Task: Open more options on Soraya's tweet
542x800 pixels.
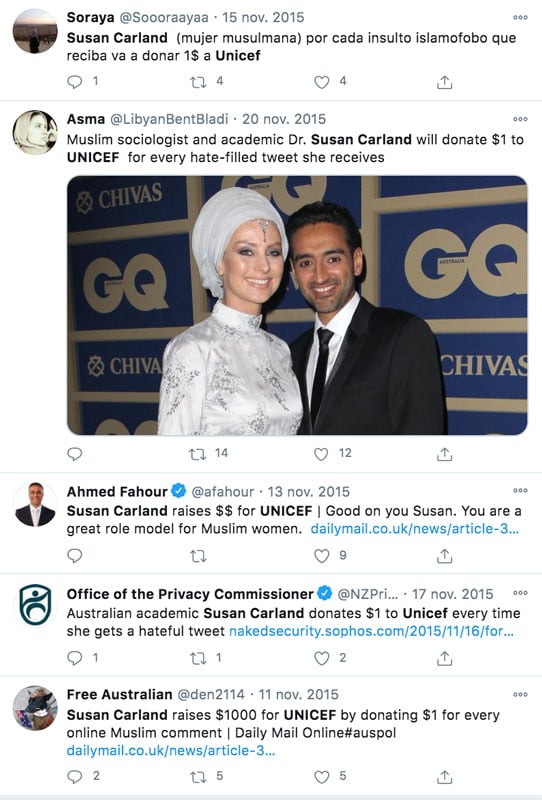Action: 520,17
